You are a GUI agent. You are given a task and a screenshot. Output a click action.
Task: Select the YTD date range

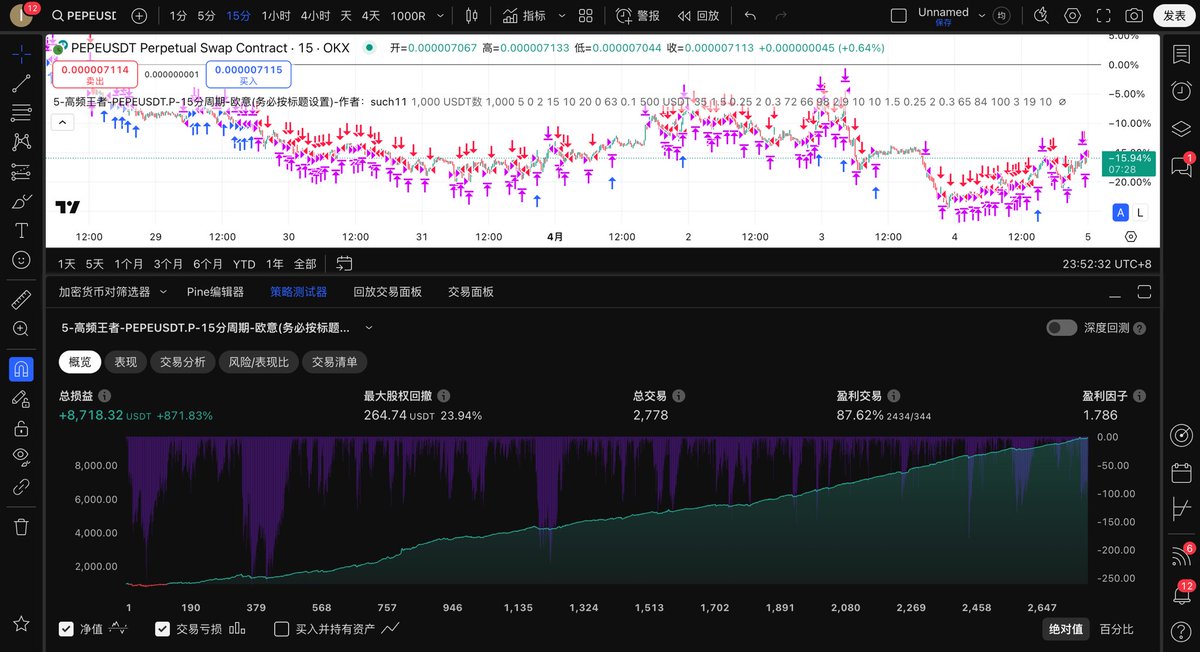point(244,264)
